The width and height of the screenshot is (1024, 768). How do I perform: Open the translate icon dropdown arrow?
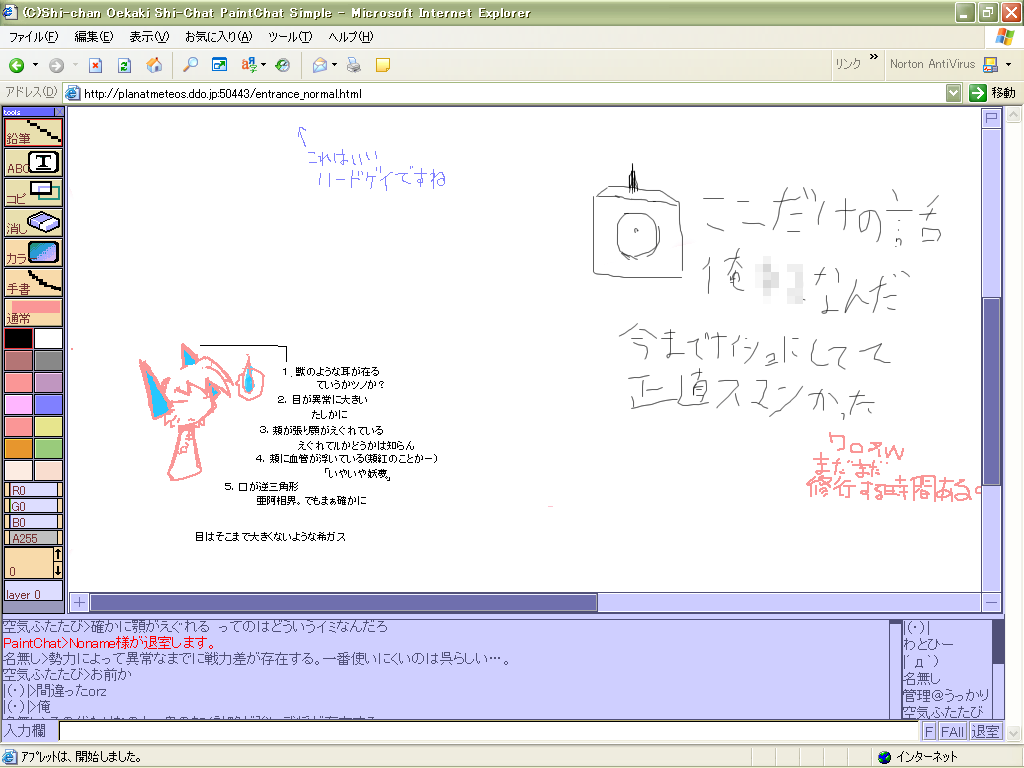click(263, 65)
